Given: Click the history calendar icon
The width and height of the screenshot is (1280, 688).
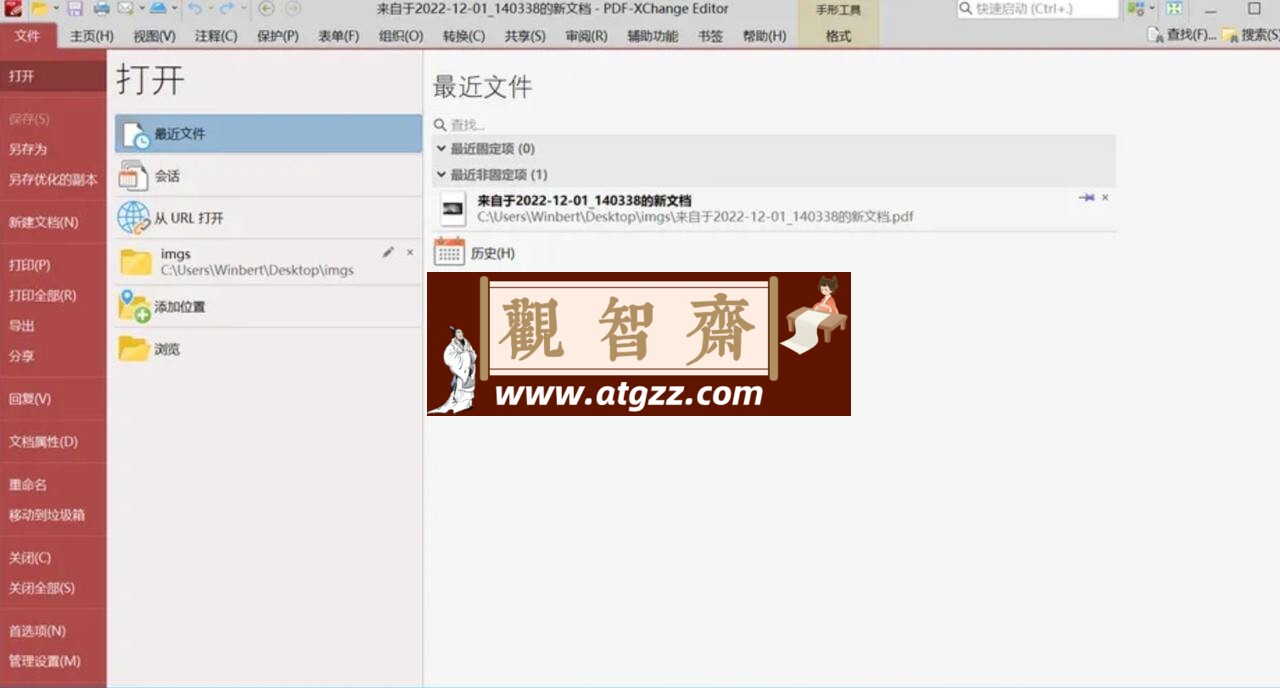Looking at the screenshot, I should click(450, 252).
